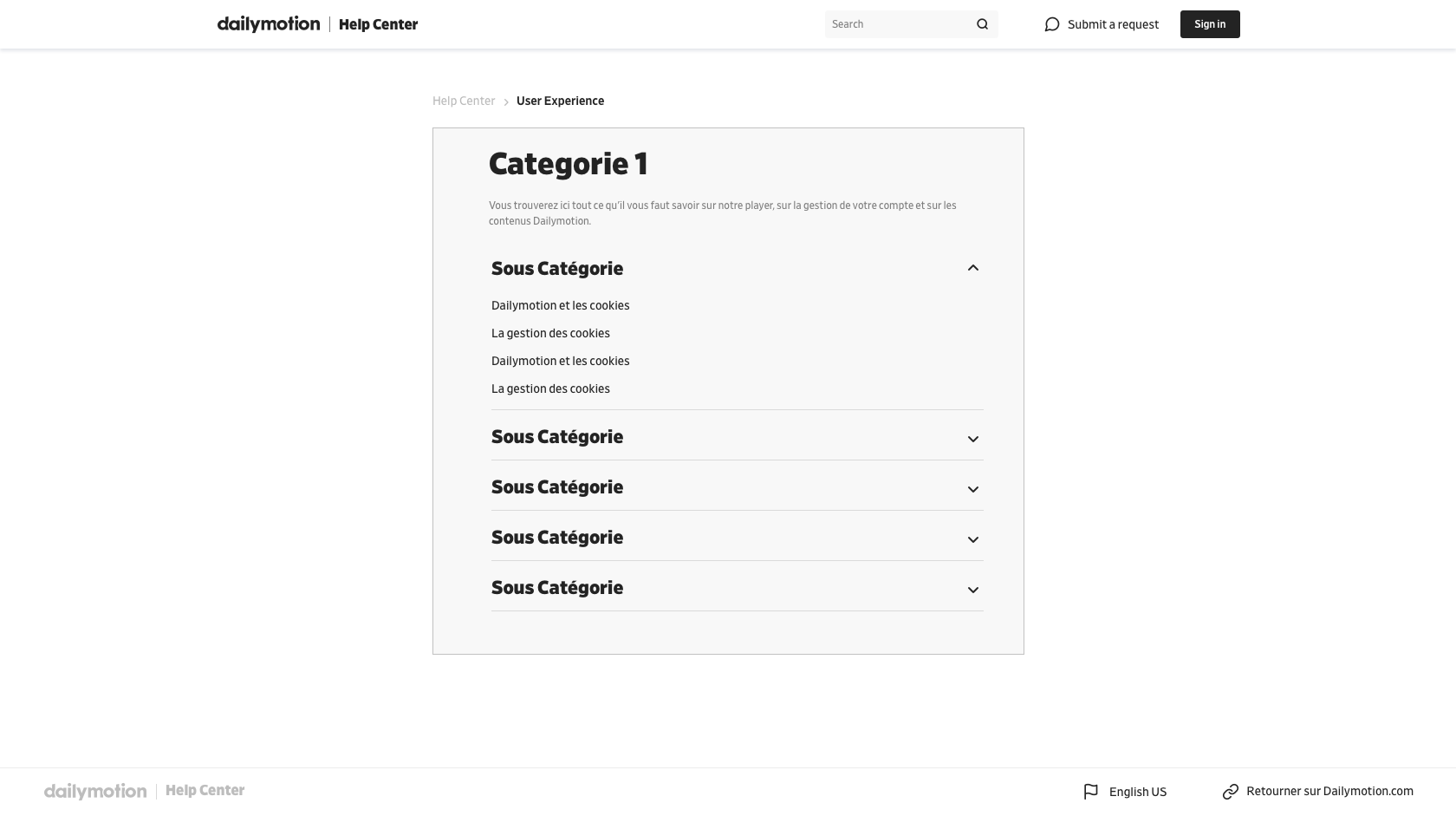This screenshot has width=1456, height=816.
Task: Click the chat bubble icon beside Submit a request
Action: (x=1052, y=24)
